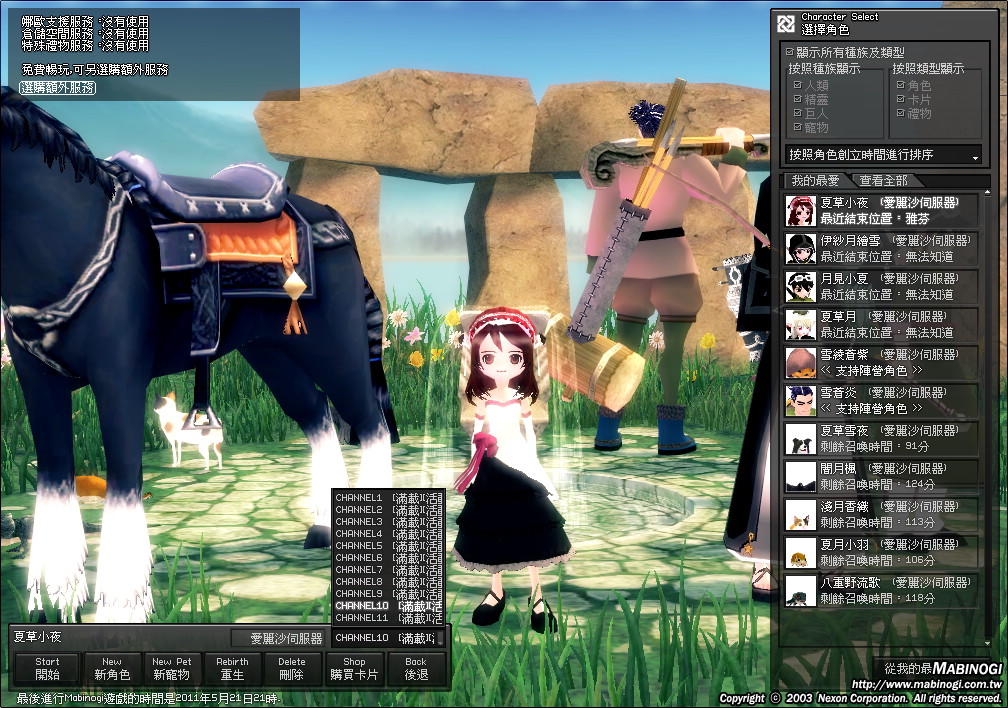Viewport: 1008px width, 708px height.
Task: Toggle 顯示所有種族及類型 checkbox
Action: (x=789, y=52)
